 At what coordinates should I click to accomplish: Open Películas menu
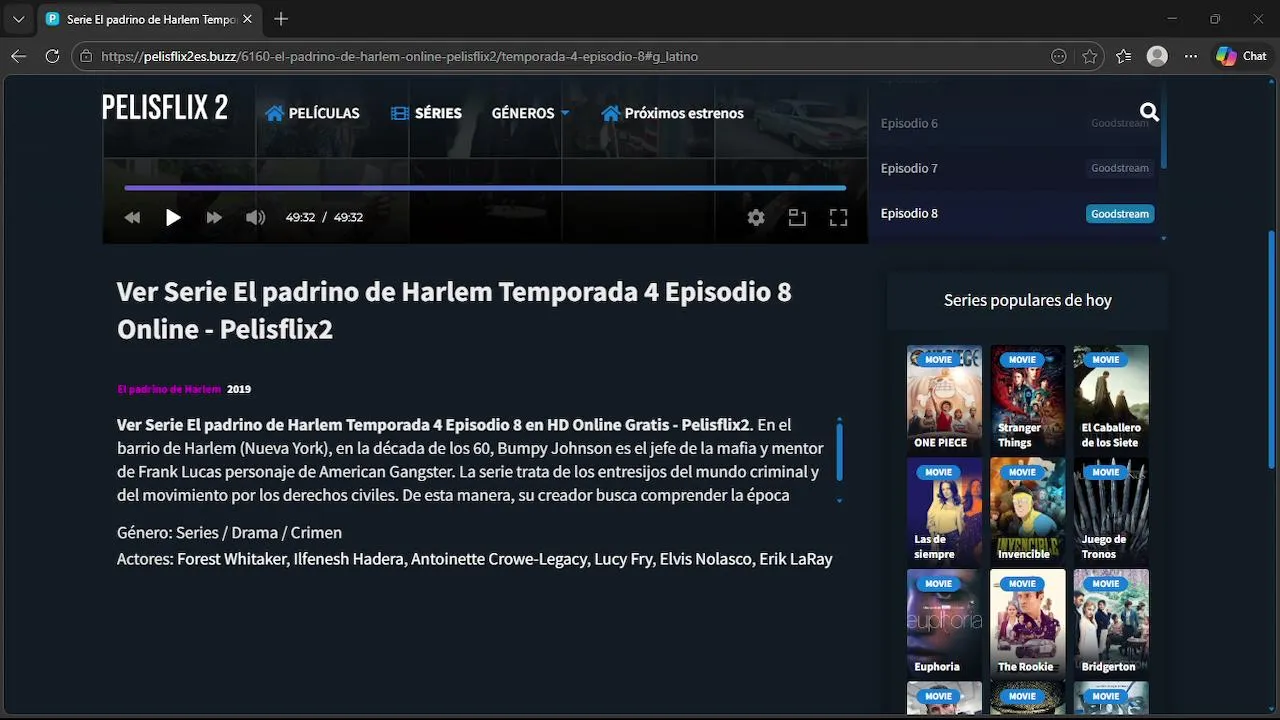coord(312,113)
